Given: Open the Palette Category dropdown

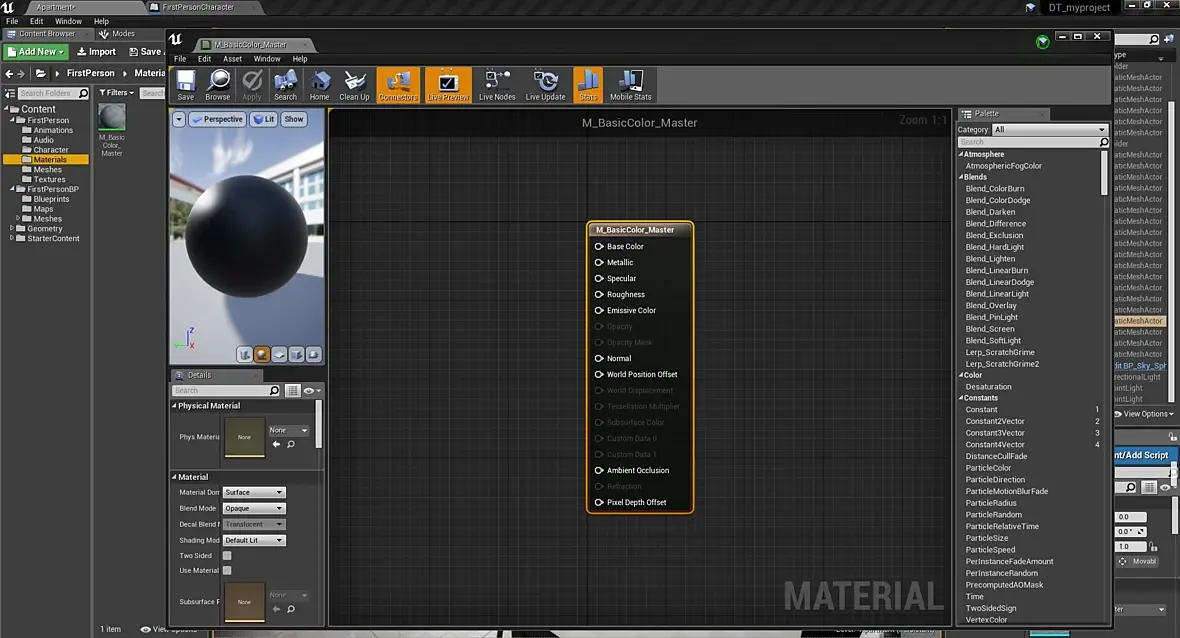Looking at the screenshot, I should [1049, 129].
